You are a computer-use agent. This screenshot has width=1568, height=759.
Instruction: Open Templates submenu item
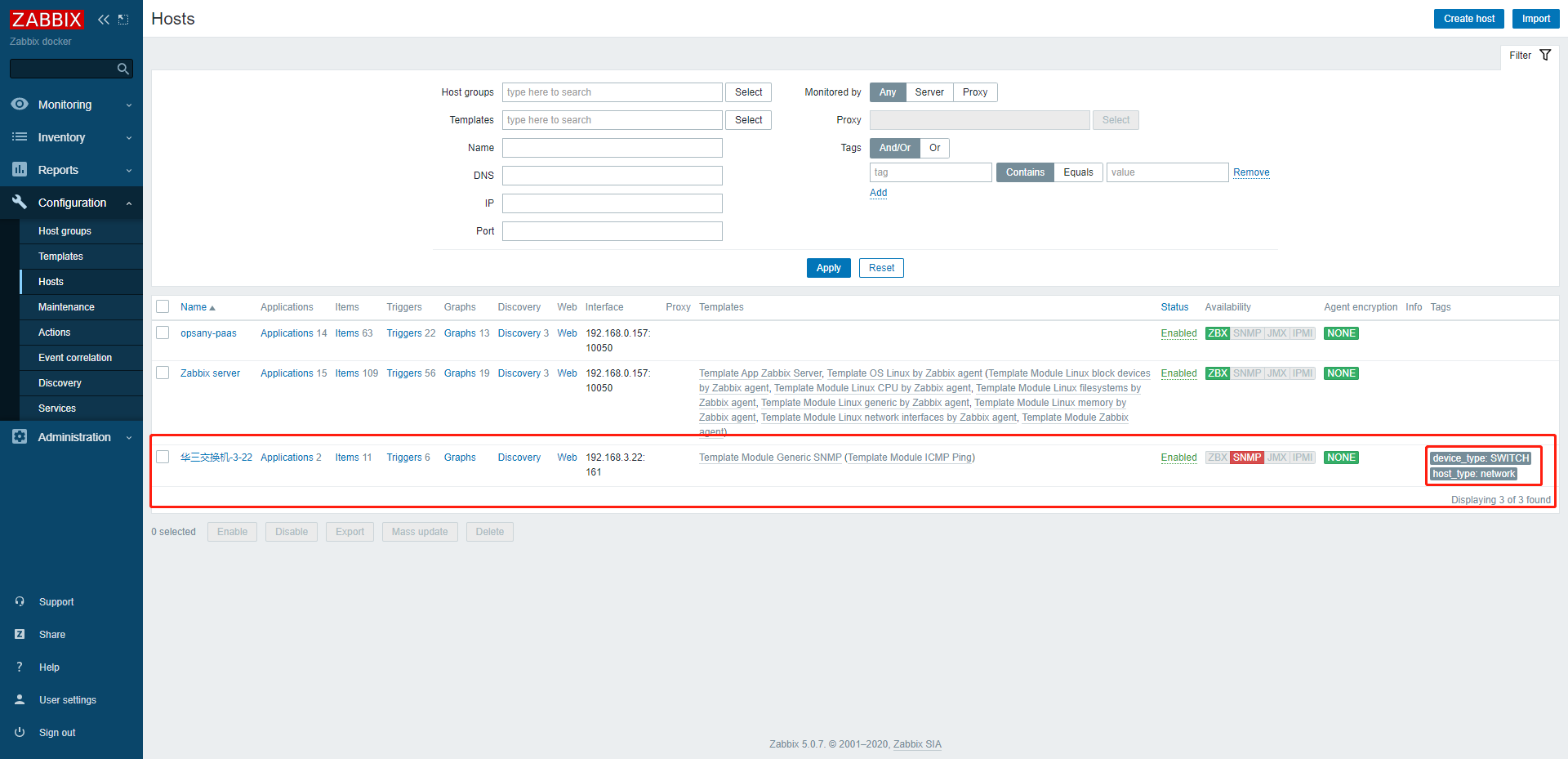pyautogui.click(x=81, y=257)
